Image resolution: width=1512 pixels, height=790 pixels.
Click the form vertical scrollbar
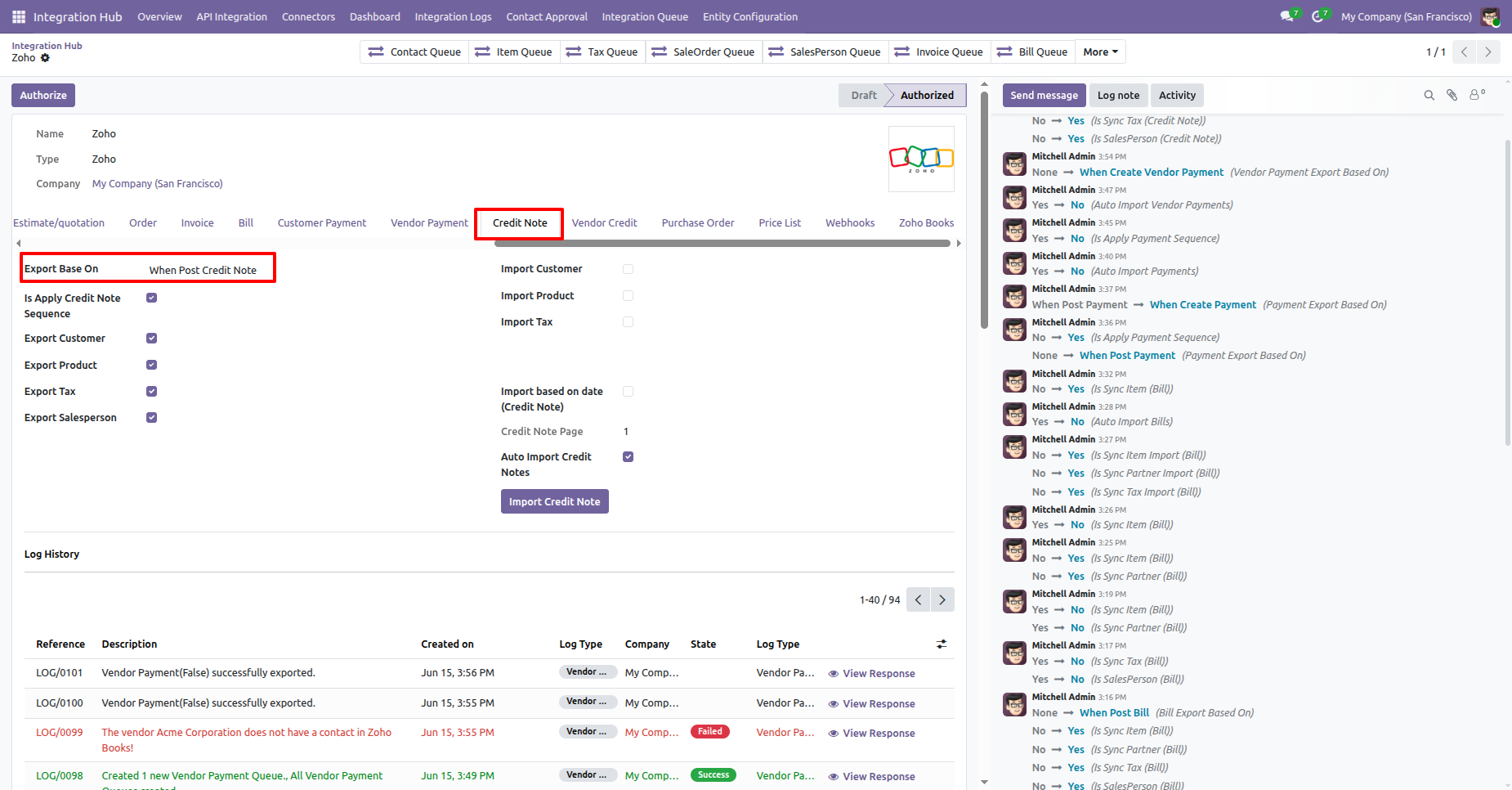click(984, 209)
